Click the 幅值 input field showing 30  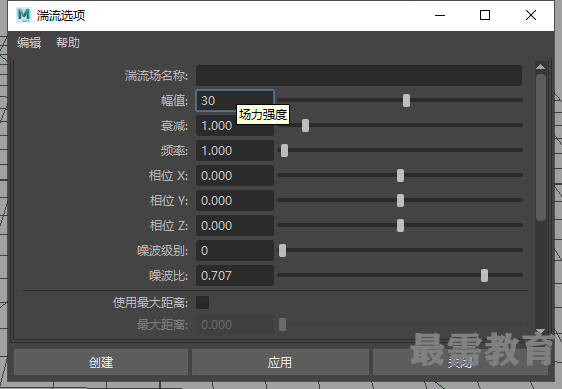tap(235, 100)
